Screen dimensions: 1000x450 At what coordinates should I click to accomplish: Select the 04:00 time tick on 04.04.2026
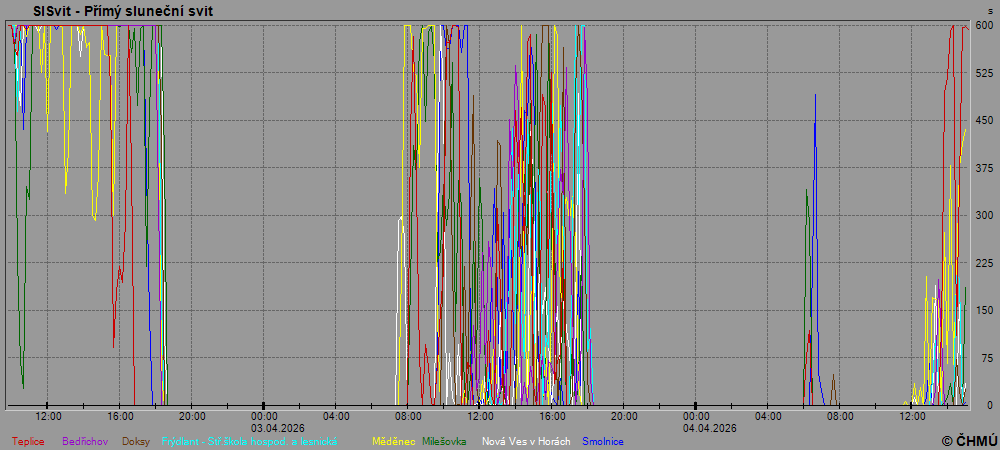pyautogui.click(x=768, y=416)
